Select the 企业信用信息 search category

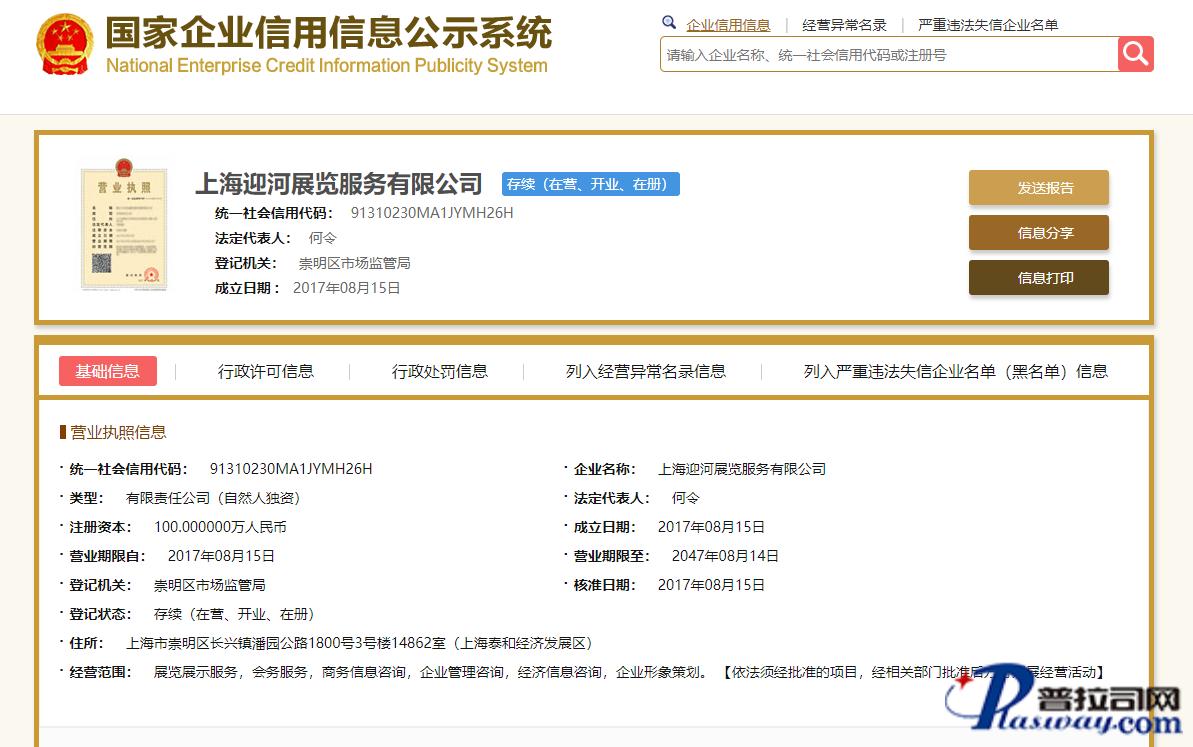728,25
